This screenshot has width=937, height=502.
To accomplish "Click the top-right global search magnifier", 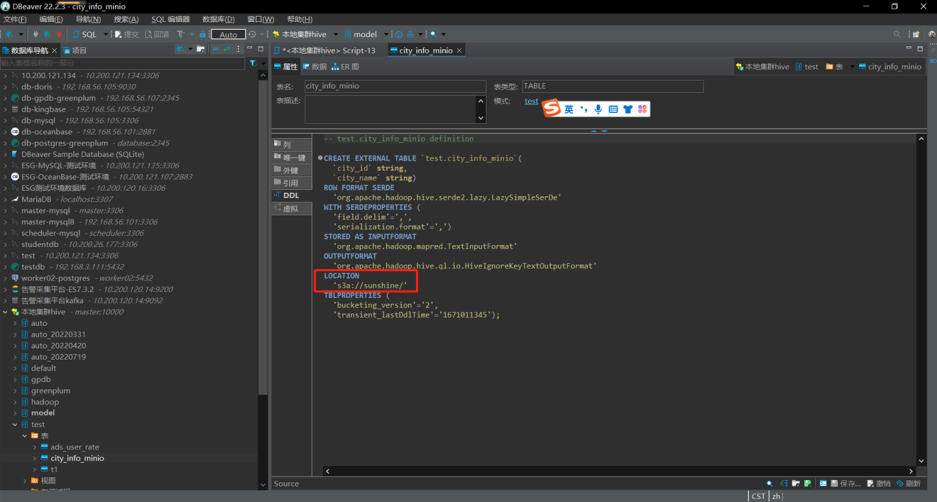I will pyautogui.click(x=896, y=34).
